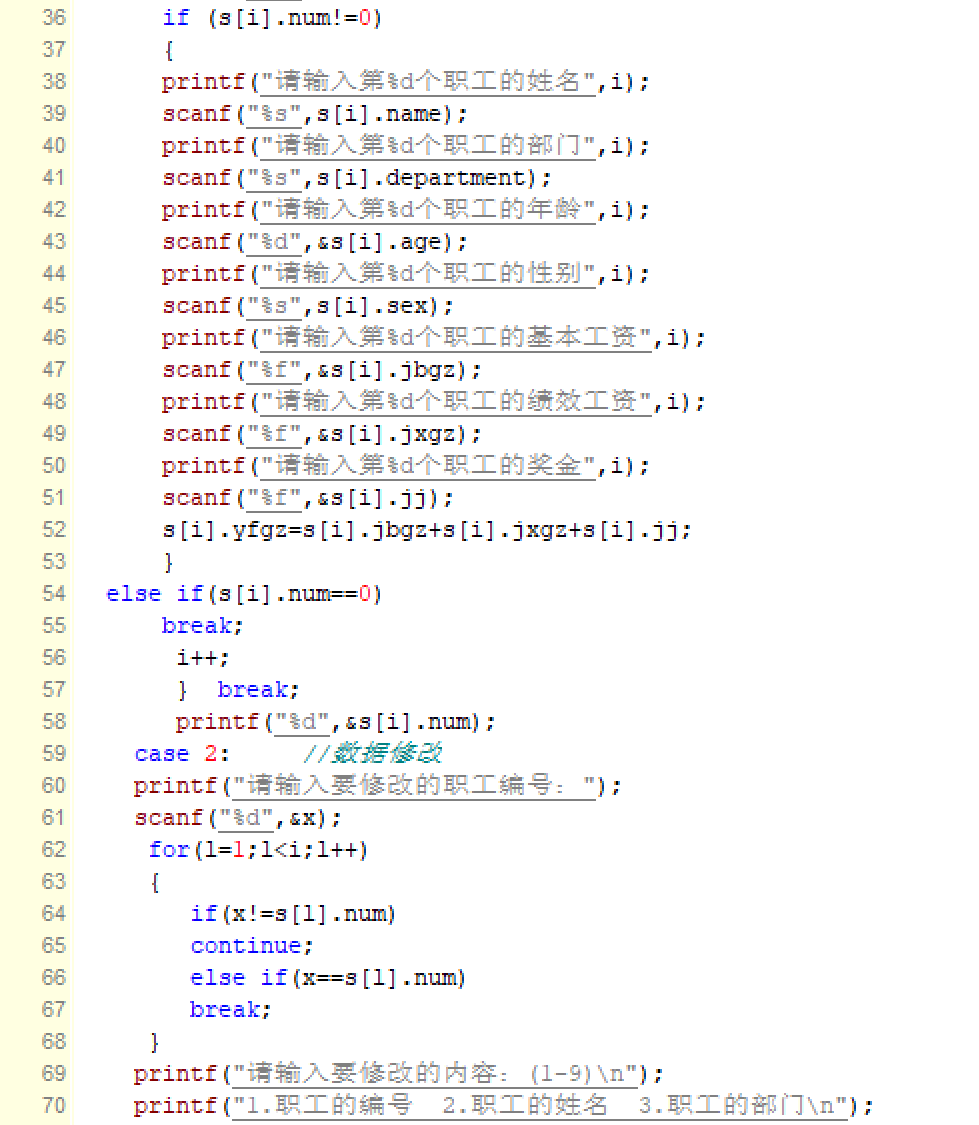This screenshot has height=1125, width=979.
Task: Click line number 70 in the gutter
Action: click(54, 1105)
